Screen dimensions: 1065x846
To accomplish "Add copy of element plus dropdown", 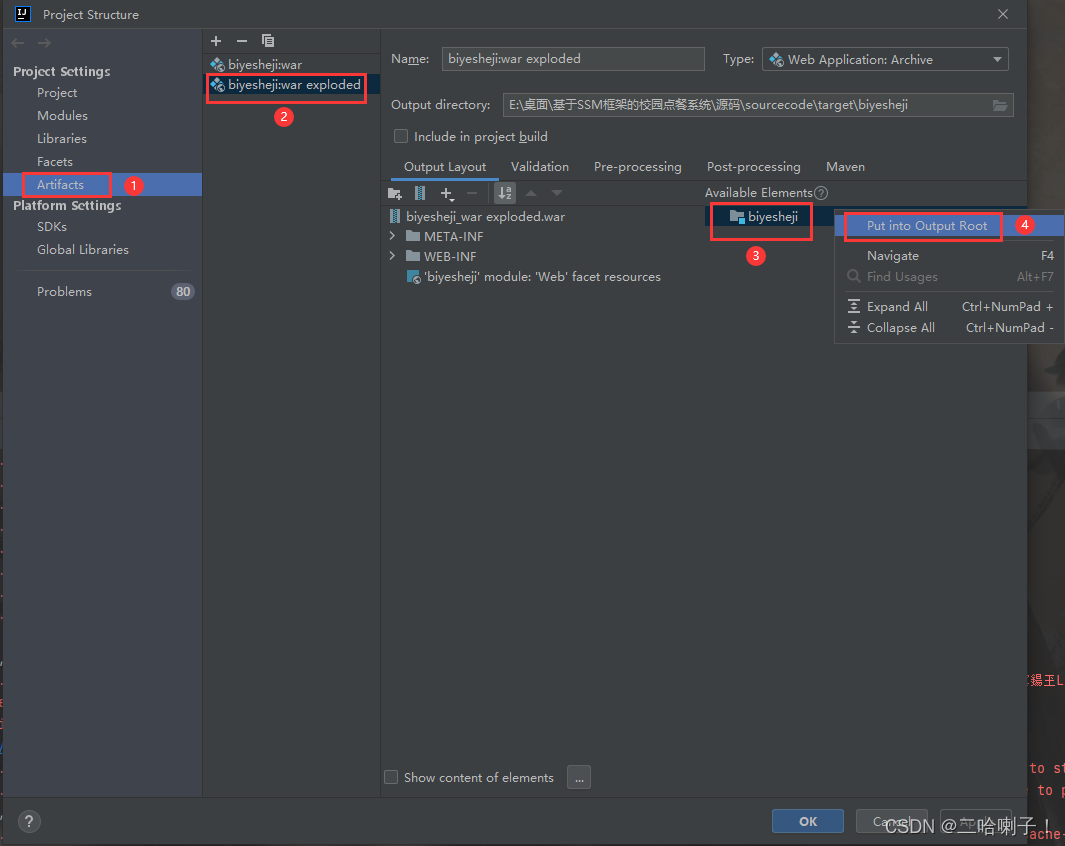I will click(446, 194).
